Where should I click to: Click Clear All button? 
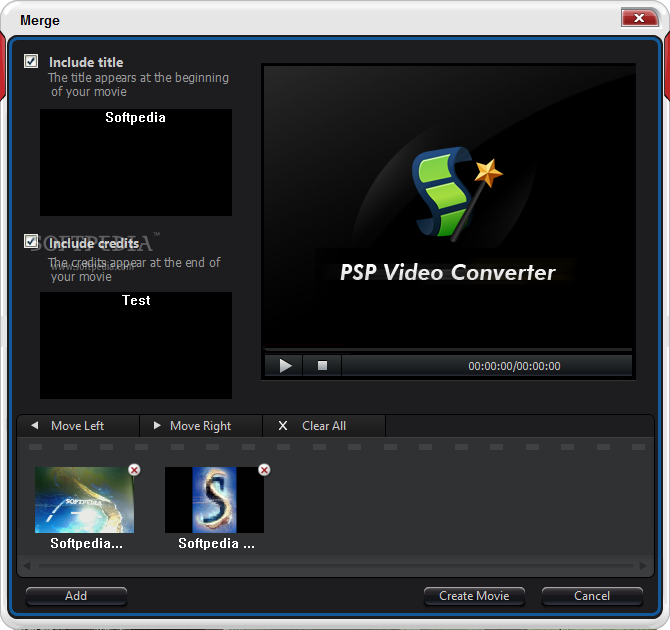point(324,426)
